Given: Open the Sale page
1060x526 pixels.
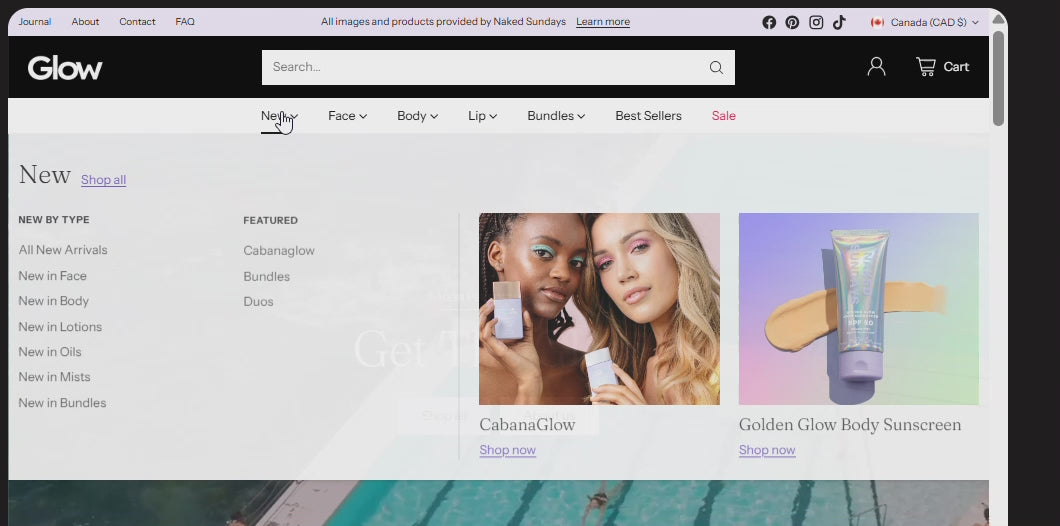Looking at the screenshot, I should point(723,116).
